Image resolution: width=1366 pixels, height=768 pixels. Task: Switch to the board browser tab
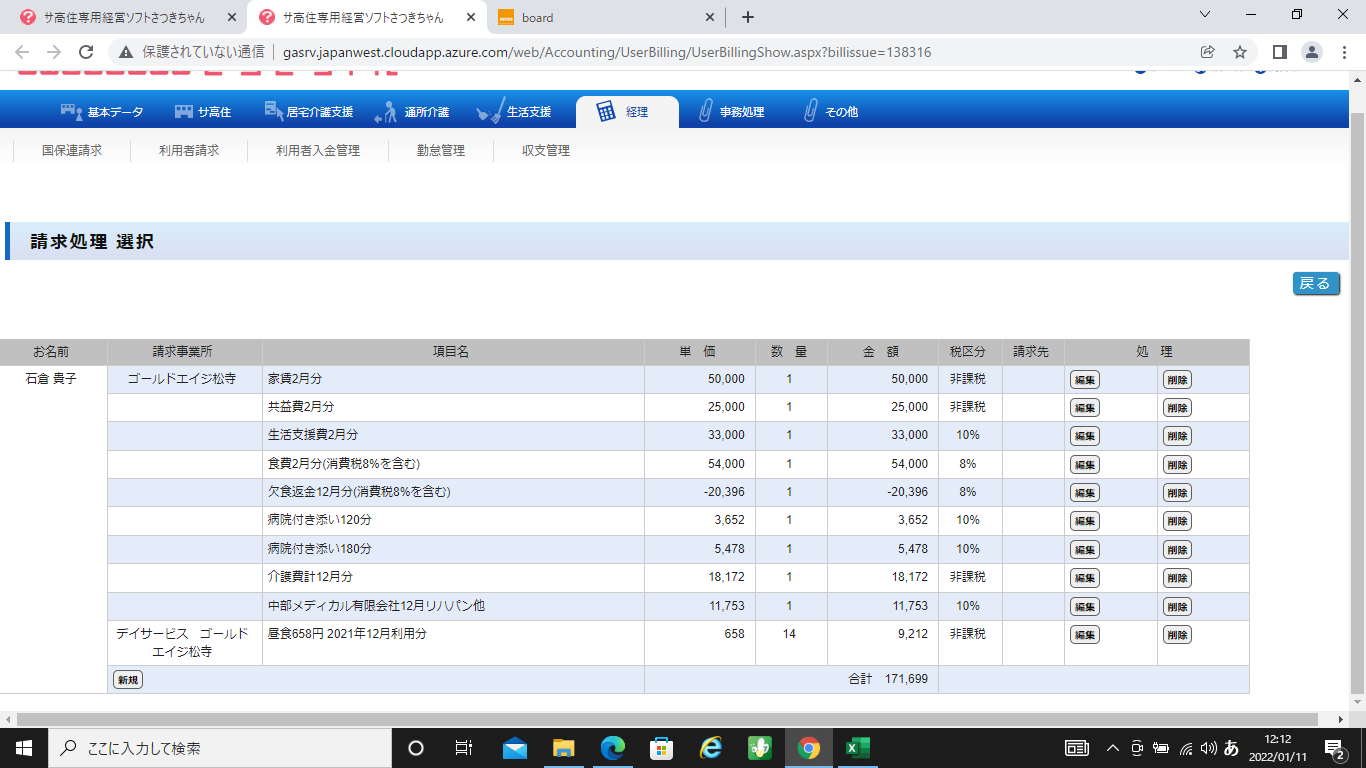(x=607, y=17)
